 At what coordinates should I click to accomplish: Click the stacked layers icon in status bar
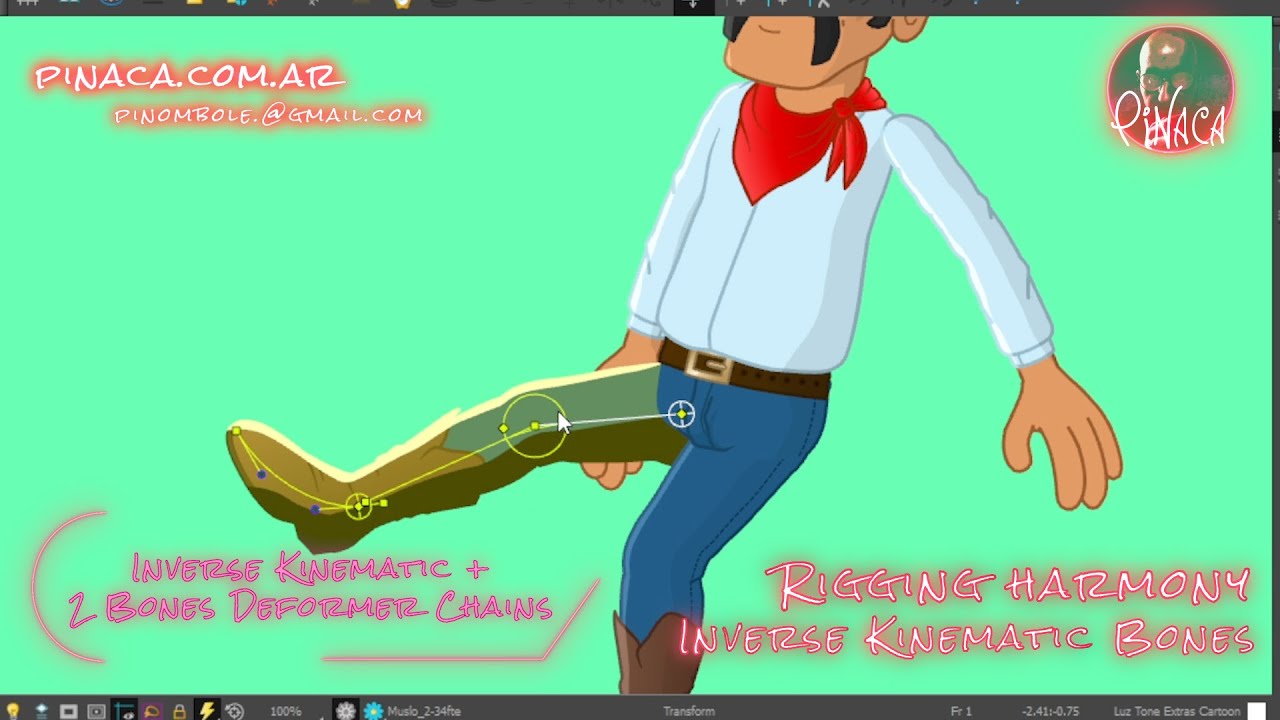tap(41, 711)
